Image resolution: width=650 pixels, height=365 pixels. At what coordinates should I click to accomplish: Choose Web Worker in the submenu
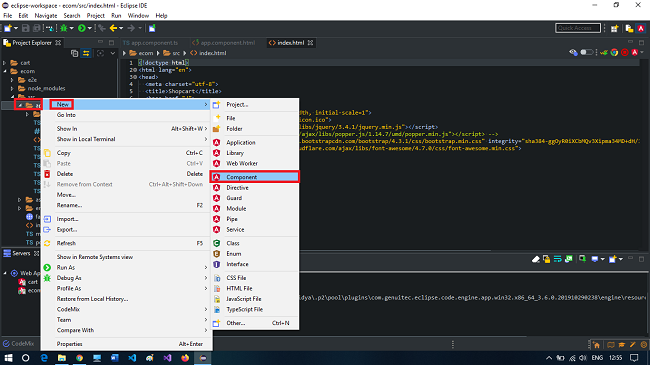point(254,163)
